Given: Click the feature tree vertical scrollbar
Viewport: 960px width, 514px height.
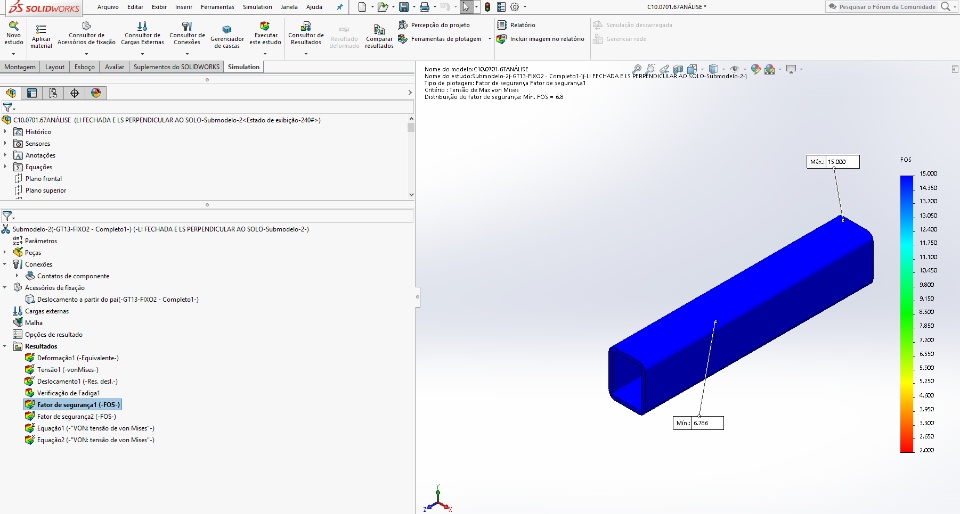Looking at the screenshot, I should click(411, 155).
